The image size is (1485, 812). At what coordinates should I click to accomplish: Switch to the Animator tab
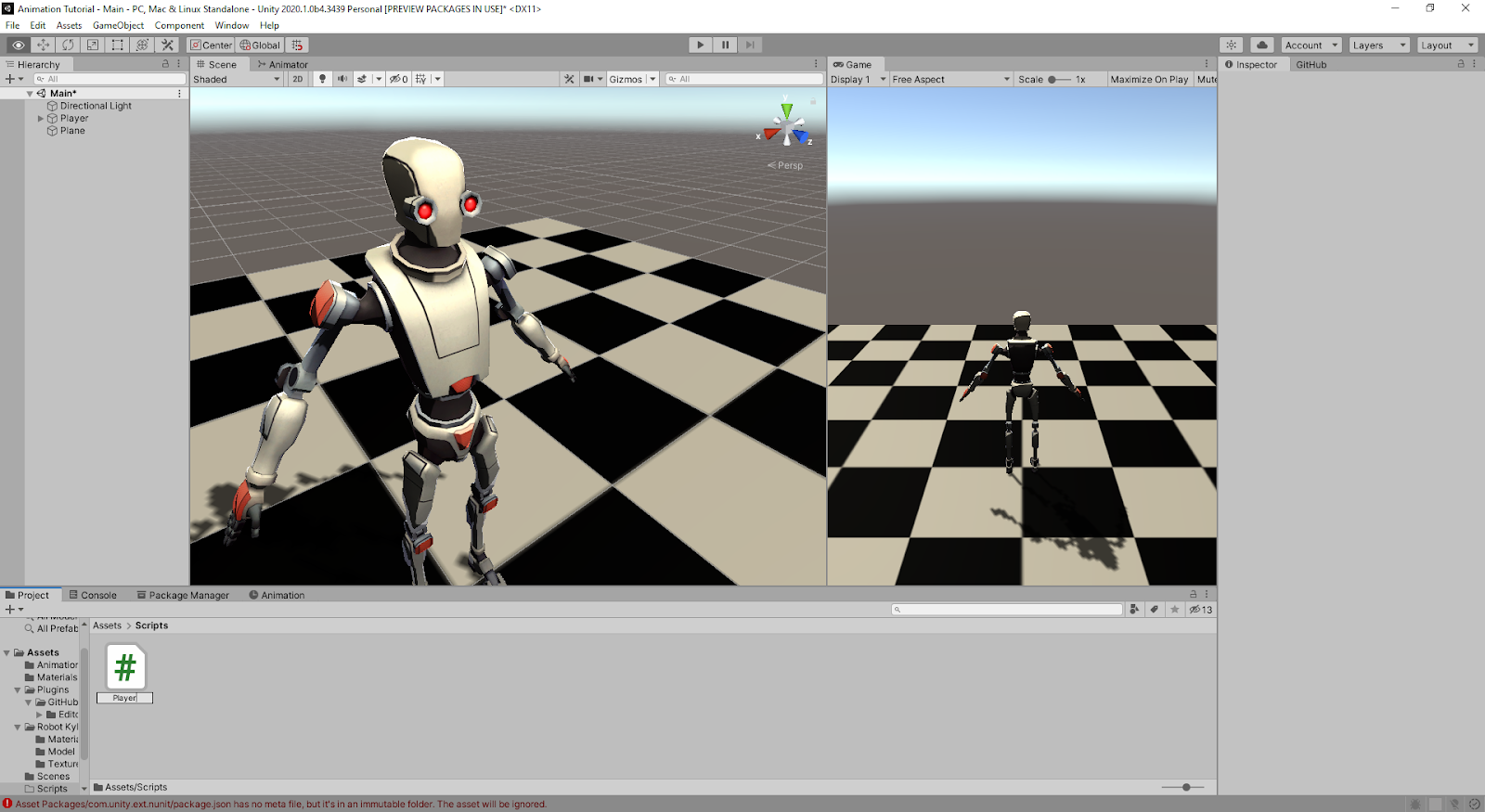[x=283, y=64]
